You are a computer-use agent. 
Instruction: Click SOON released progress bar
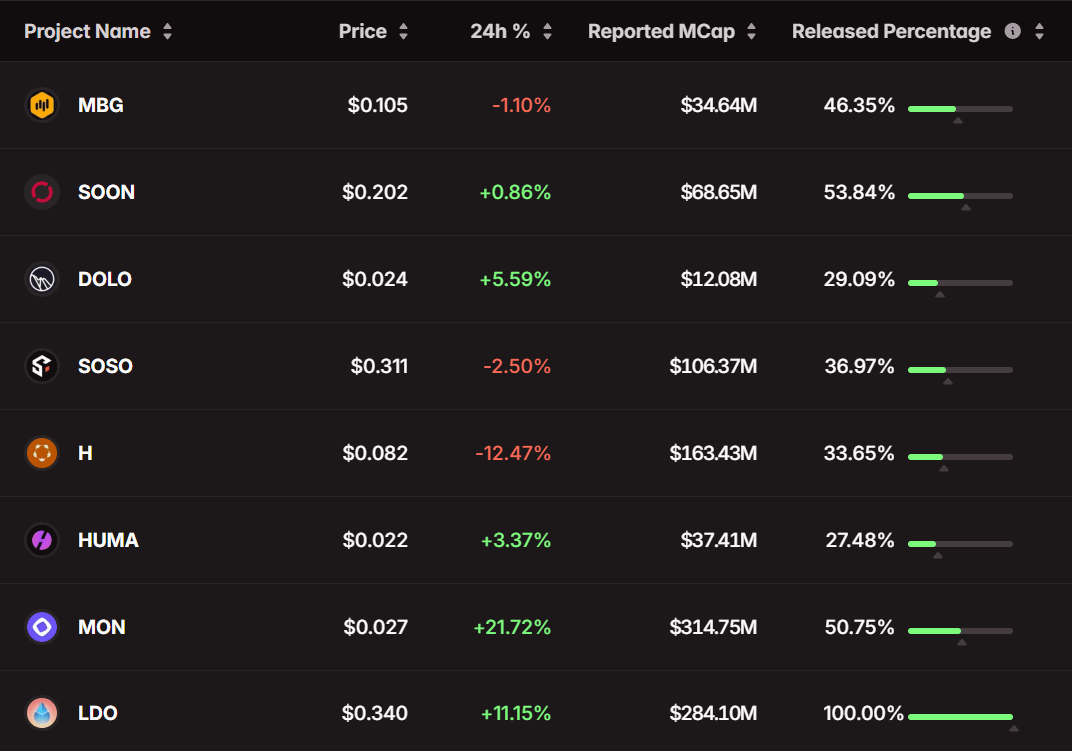coord(960,196)
